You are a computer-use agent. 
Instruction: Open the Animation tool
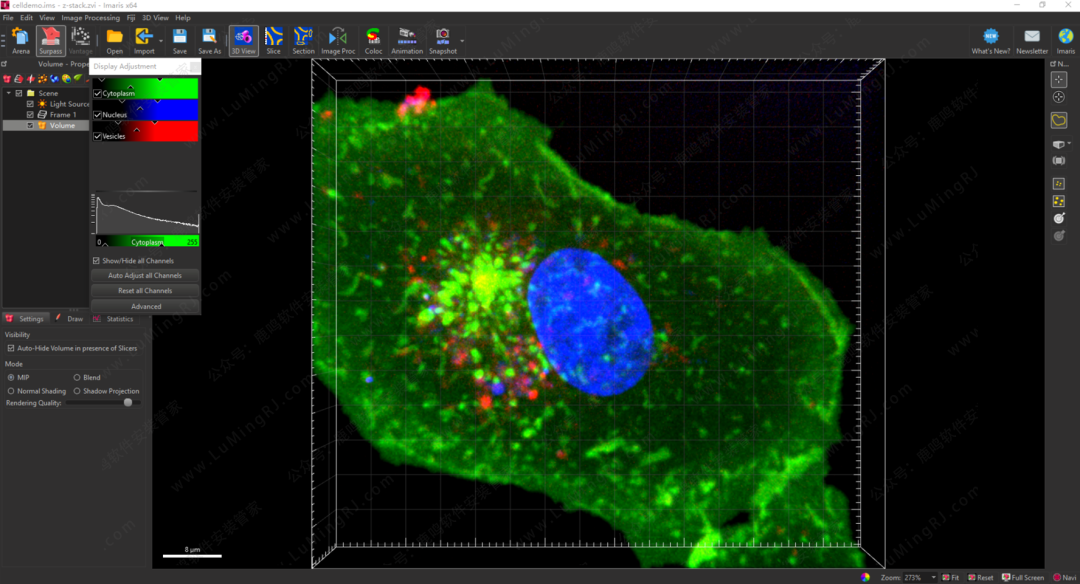407,39
